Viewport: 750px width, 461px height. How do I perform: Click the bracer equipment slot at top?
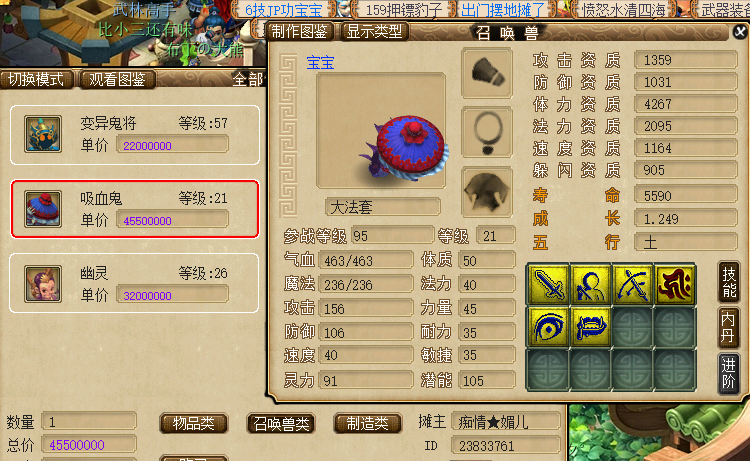click(x=487, y=73)
